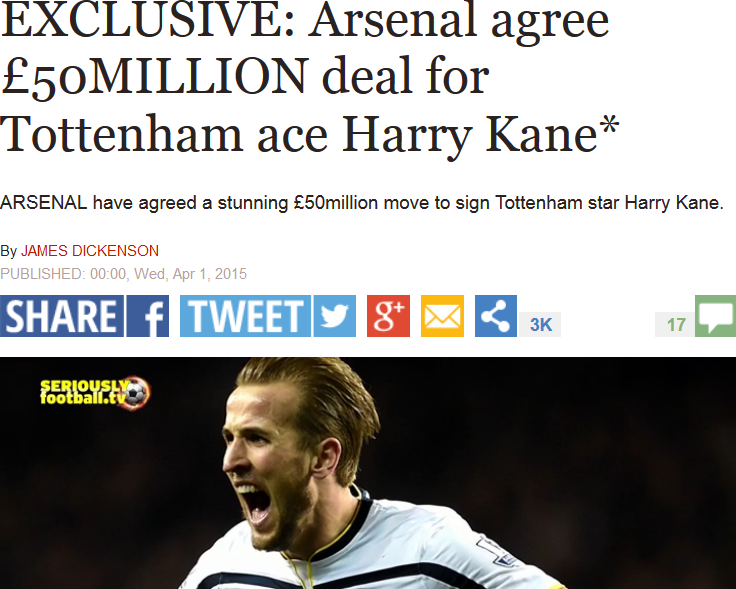Click the 17 comments counter
Screen dimensions: 736x589
coord(675,324)
